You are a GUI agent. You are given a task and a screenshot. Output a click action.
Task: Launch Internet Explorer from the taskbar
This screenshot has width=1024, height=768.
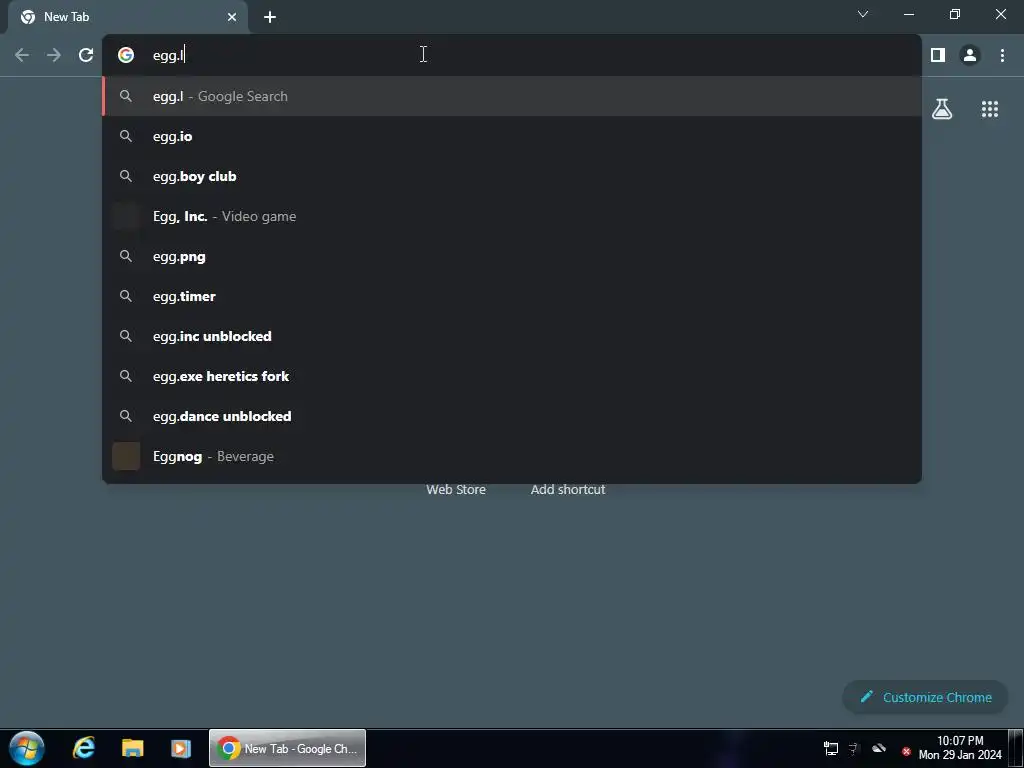[84, 748]
